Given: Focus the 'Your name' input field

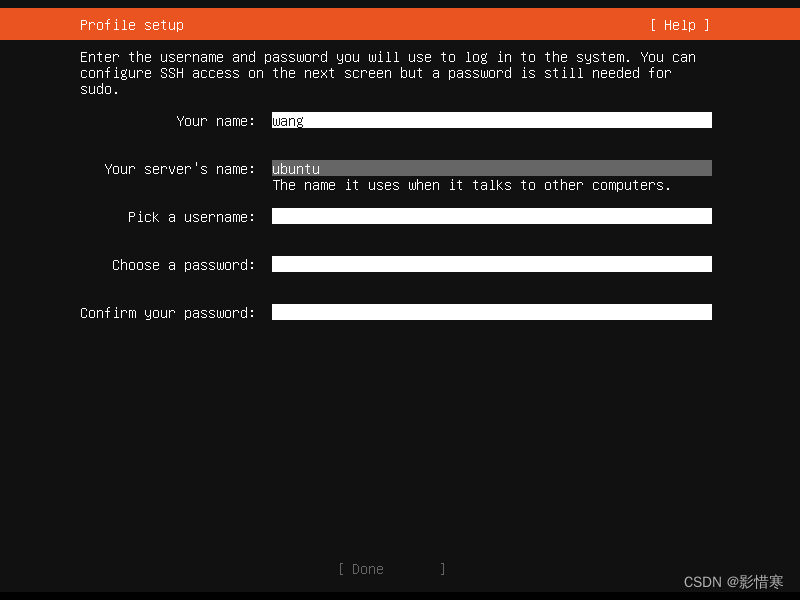Looking at the screenshot, I should pyautogui.click(x=491, y=120).
